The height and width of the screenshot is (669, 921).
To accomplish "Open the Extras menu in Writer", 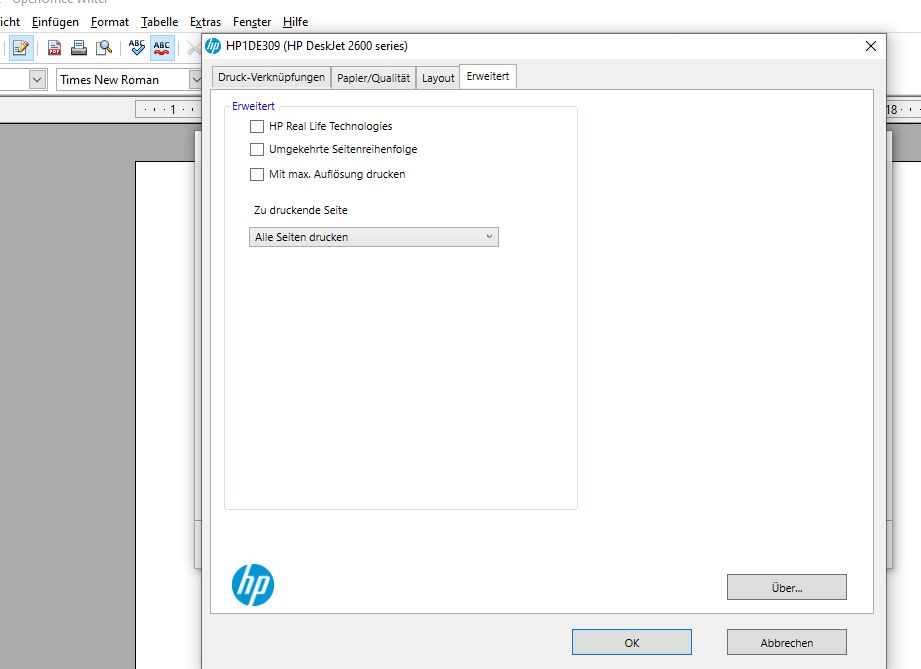I will click(x=205, y=22).
